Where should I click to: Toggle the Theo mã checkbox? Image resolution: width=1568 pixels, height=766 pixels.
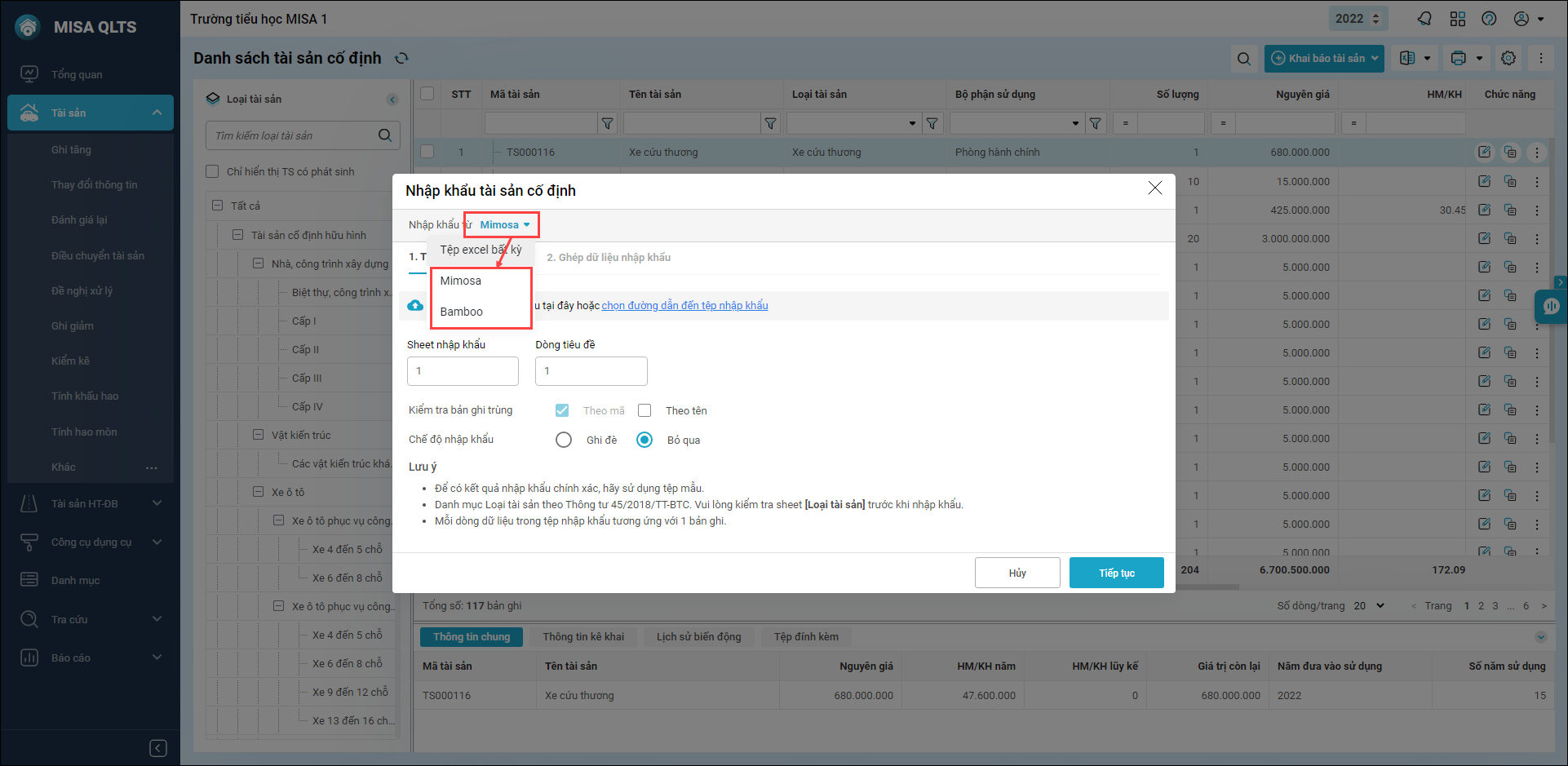click(562, 410)
